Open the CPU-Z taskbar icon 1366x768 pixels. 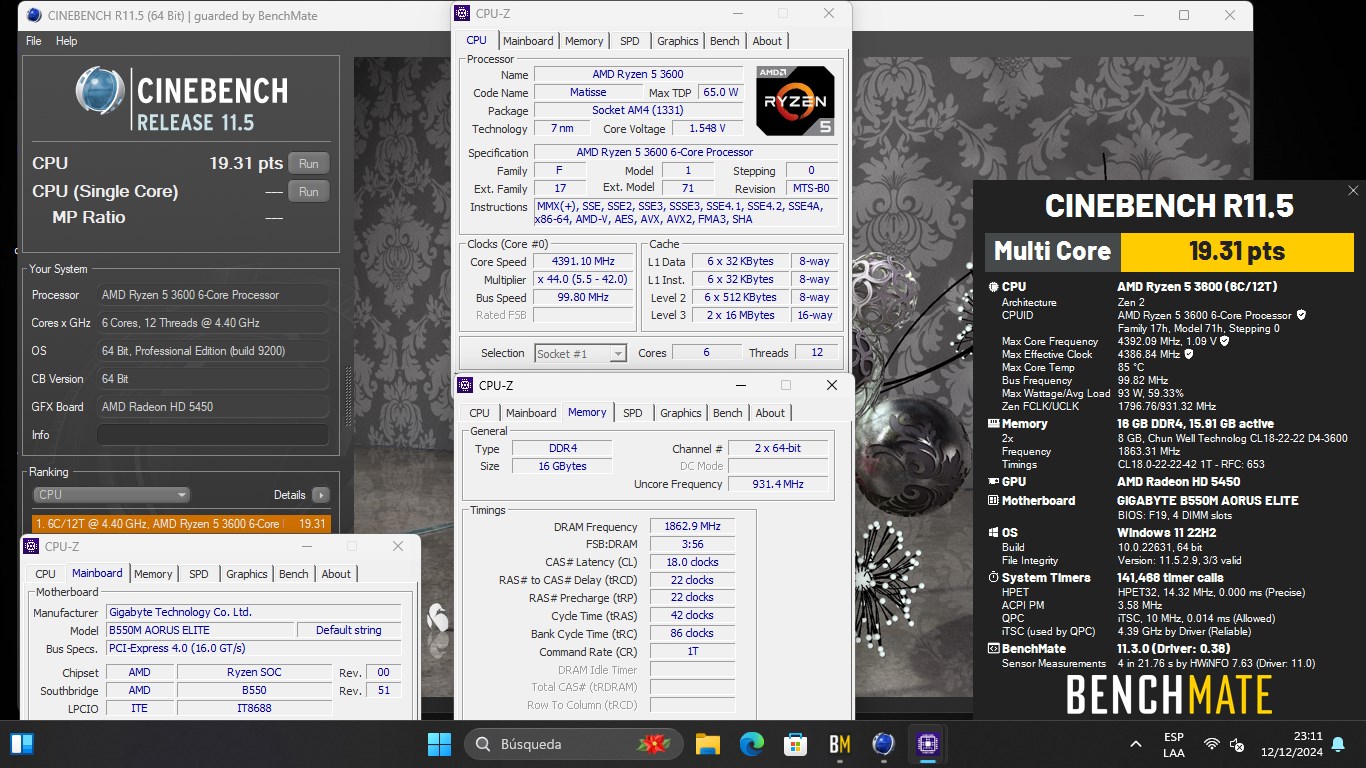coord(926,744)
